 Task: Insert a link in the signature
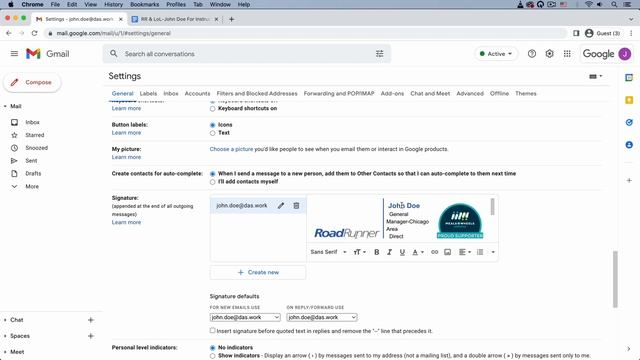(434, 252)
